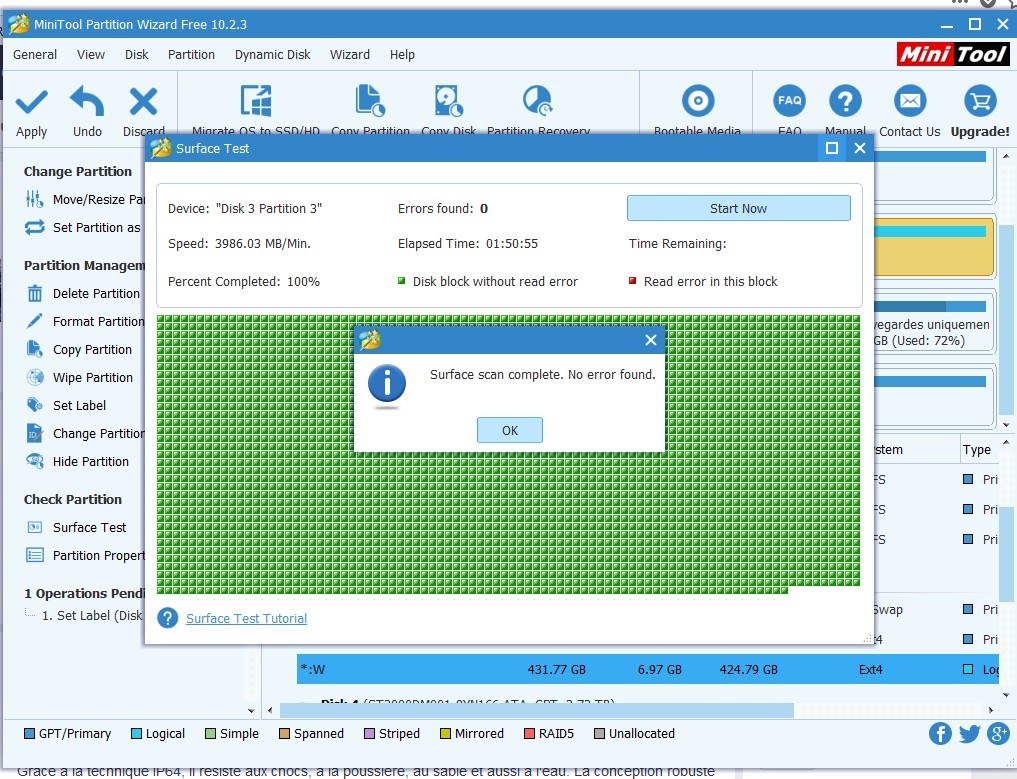This screenshot has height=779, width=1017.
Task: Open the Help menu
Action: 402,54
